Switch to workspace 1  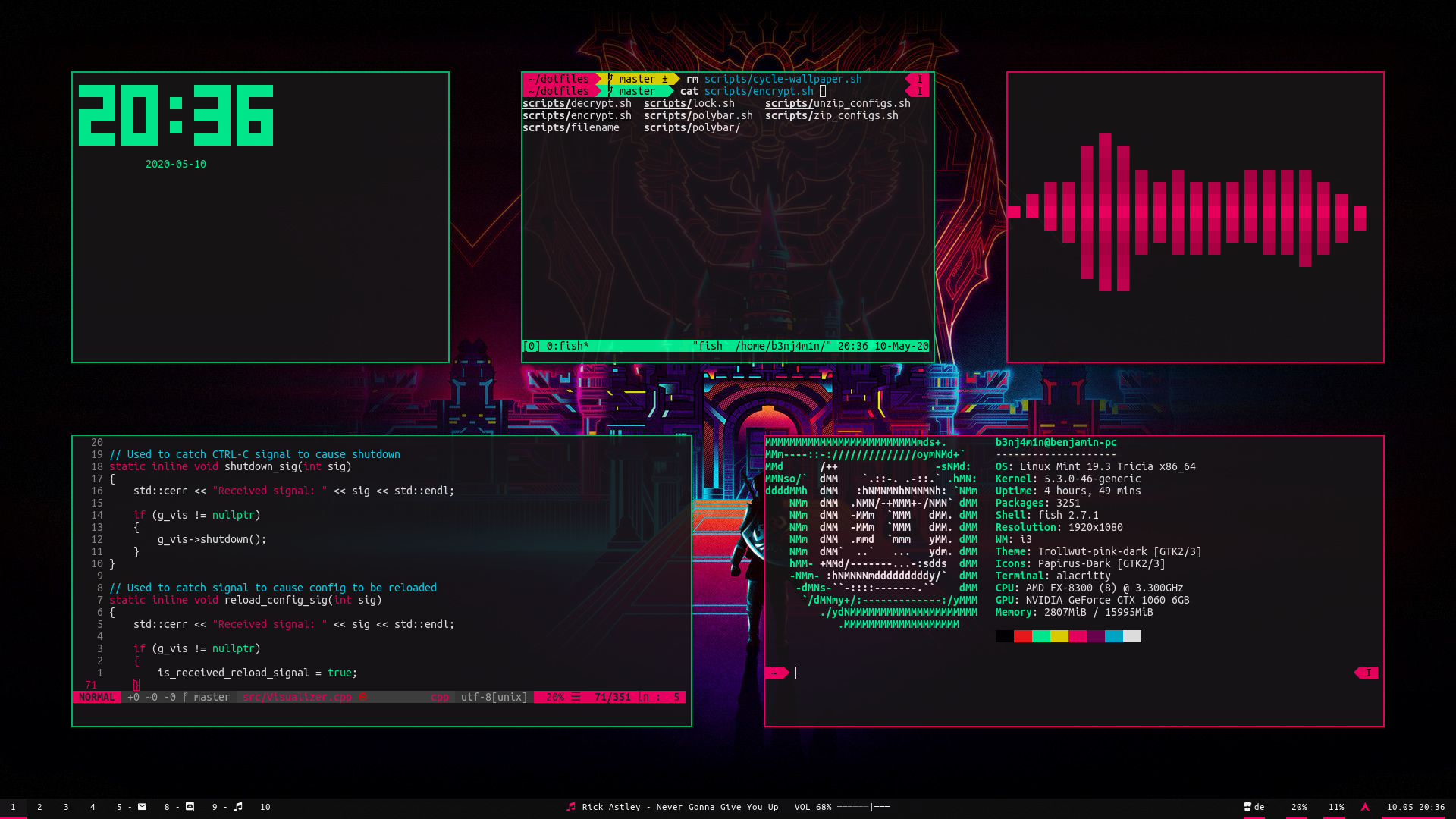pyautogui.click(x=13, y=807)
